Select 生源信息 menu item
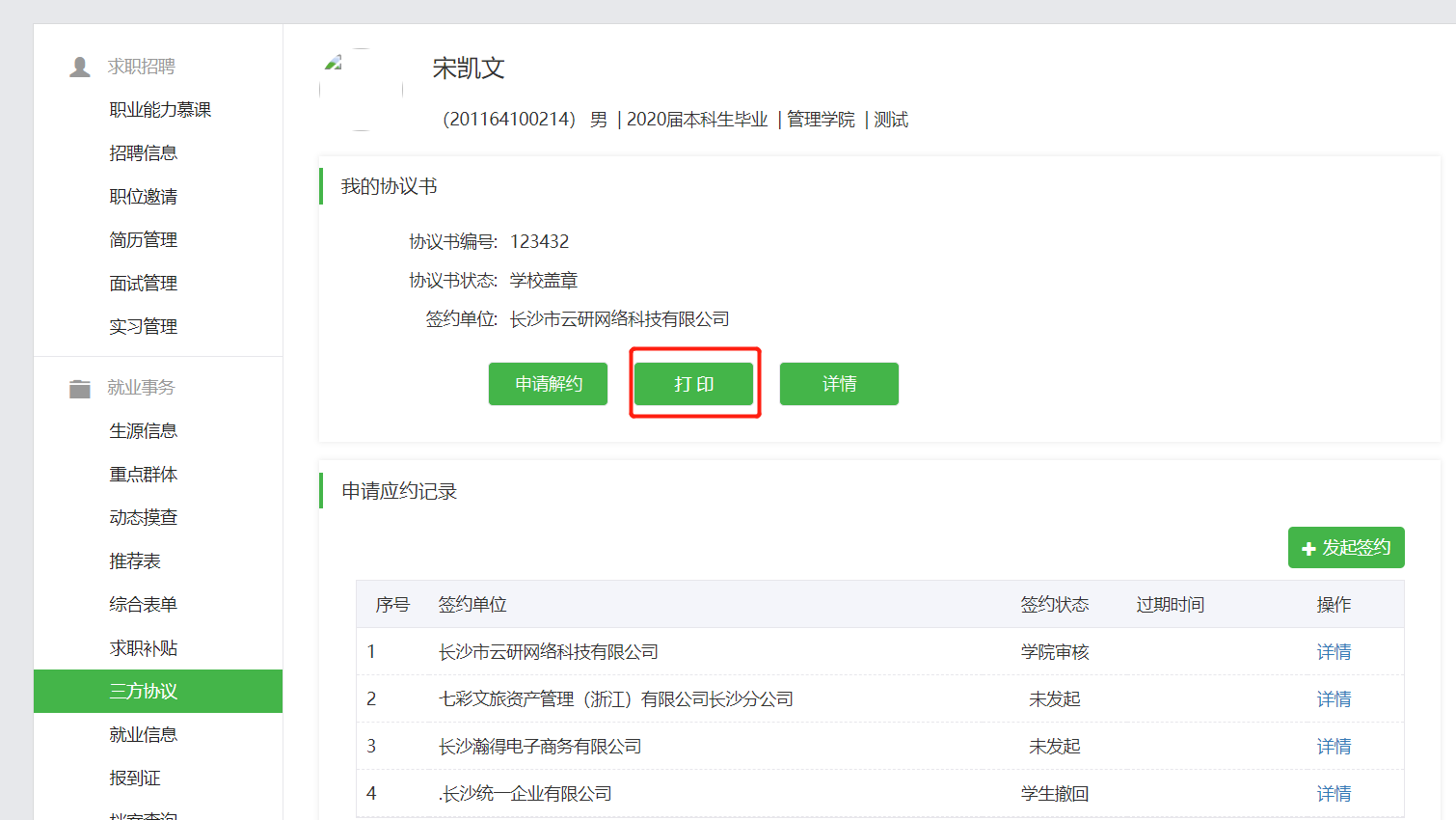Screen dimensions: 1456x820 (144, 431)
